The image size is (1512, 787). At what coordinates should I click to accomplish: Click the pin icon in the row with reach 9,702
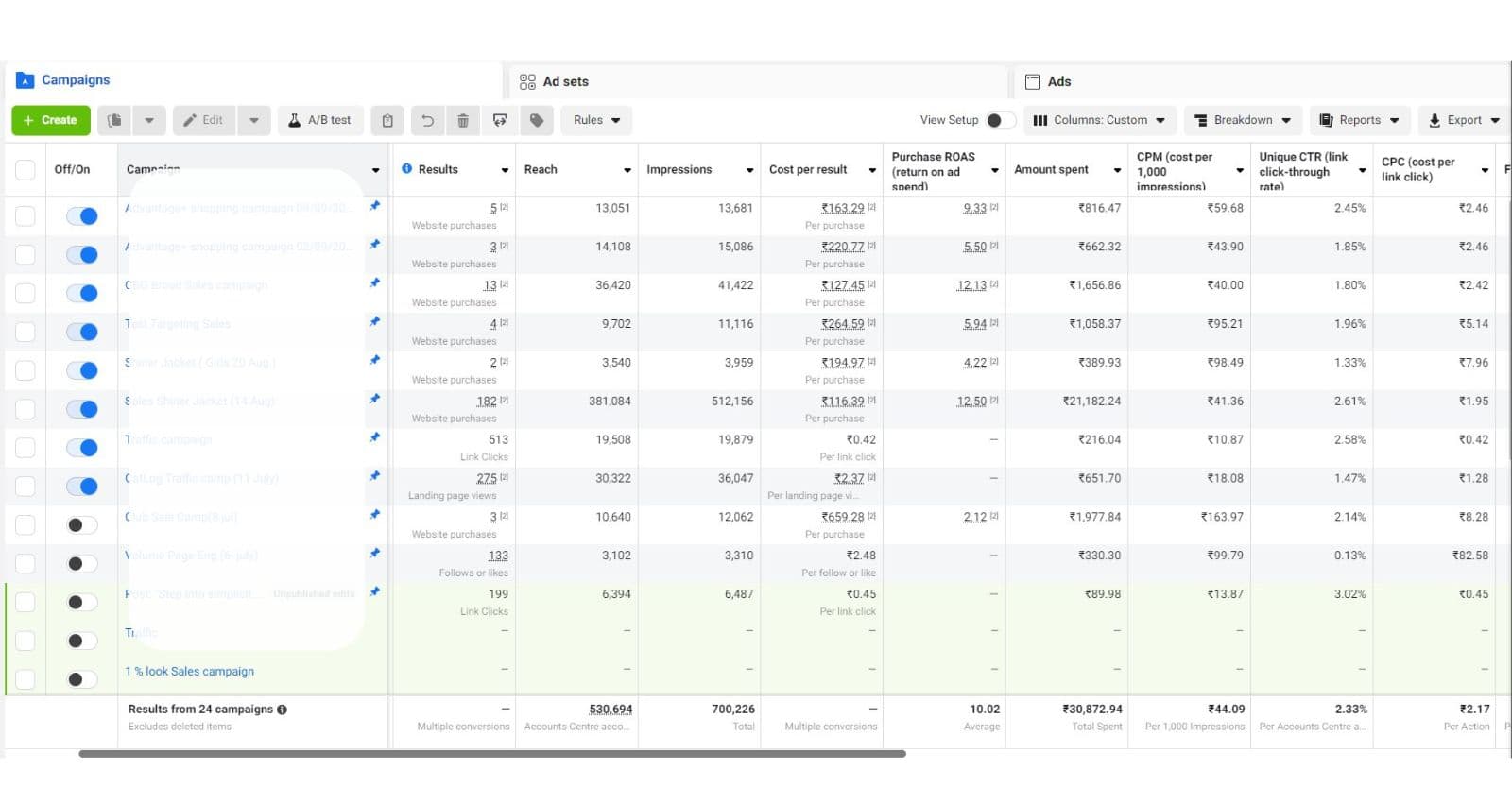point(375,321)
